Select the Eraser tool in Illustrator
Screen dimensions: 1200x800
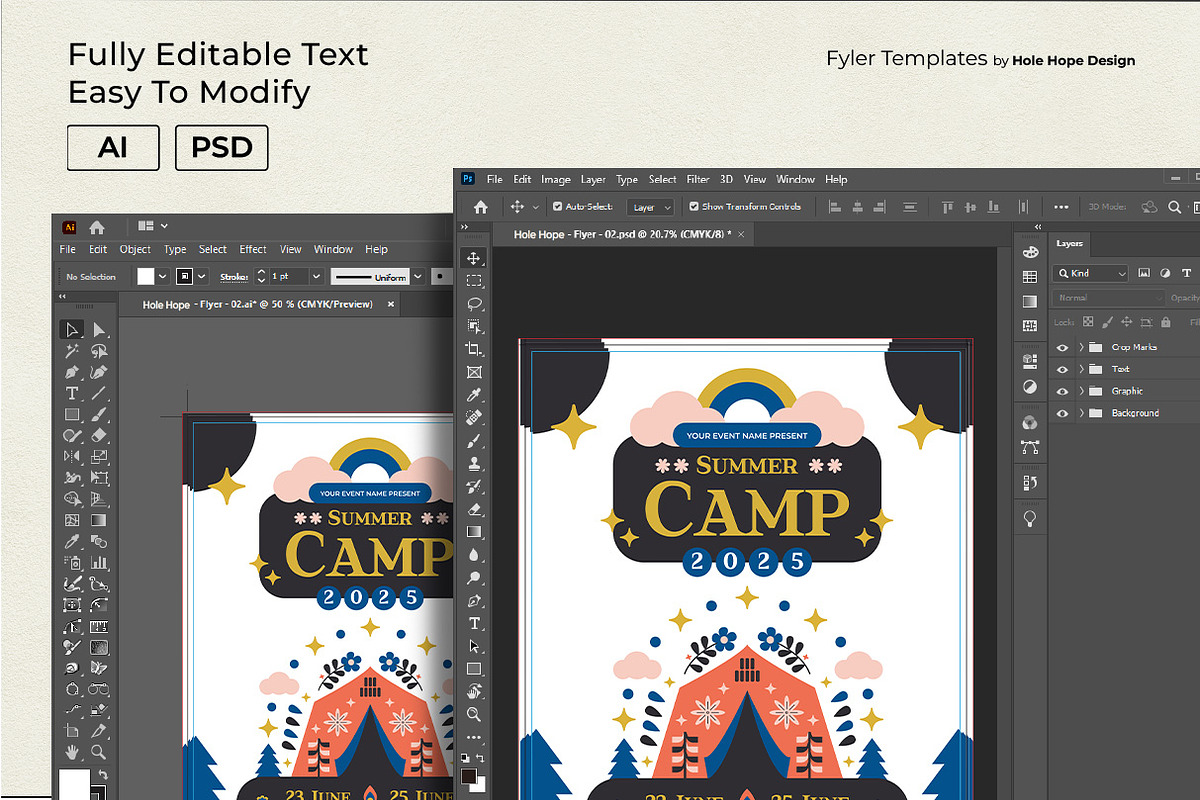click(99, 435)
